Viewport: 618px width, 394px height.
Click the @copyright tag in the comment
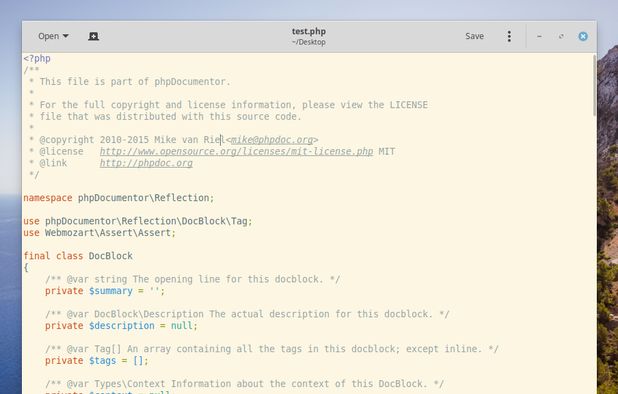click(67, 140)
